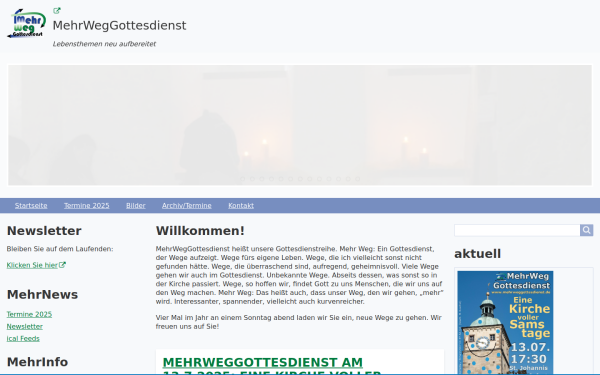Click the 'Newsletter' sidebar heading
This screenshot has width=600, height=375.
44,231
